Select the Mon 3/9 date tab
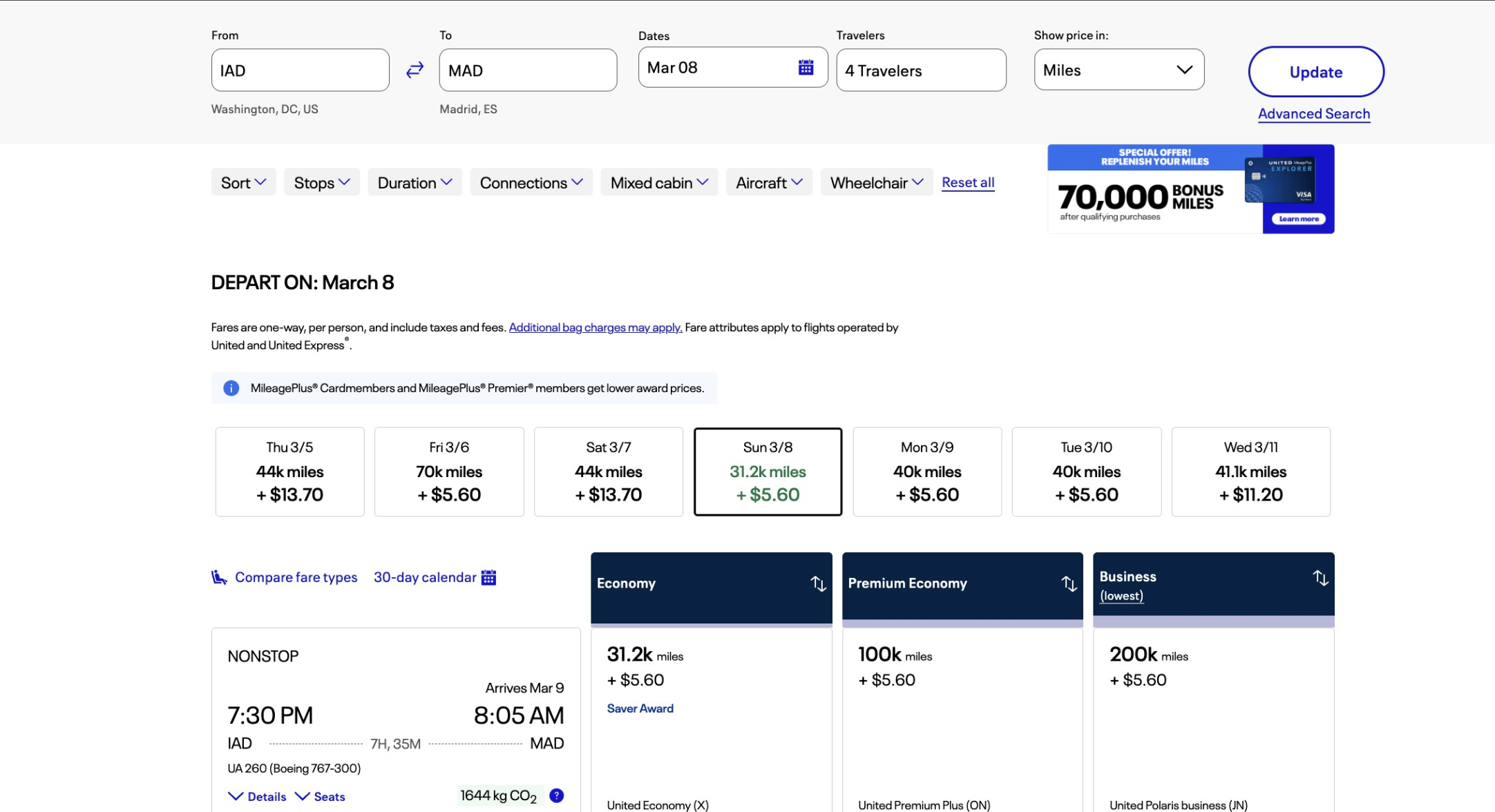The width and height of the screenshot is (1495, 812). coord(926,472)
